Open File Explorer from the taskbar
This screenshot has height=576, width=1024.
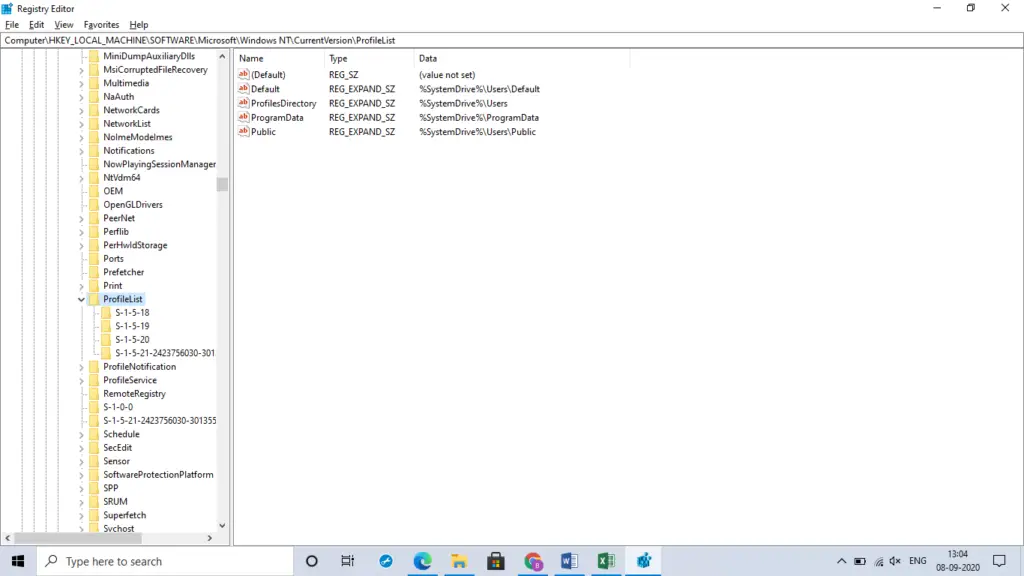[459, 562]
